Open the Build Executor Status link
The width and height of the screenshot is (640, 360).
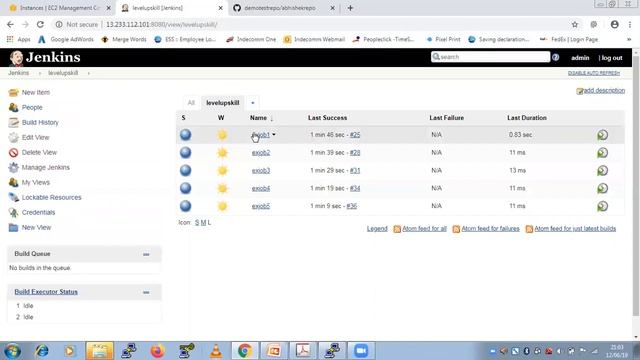46,292
